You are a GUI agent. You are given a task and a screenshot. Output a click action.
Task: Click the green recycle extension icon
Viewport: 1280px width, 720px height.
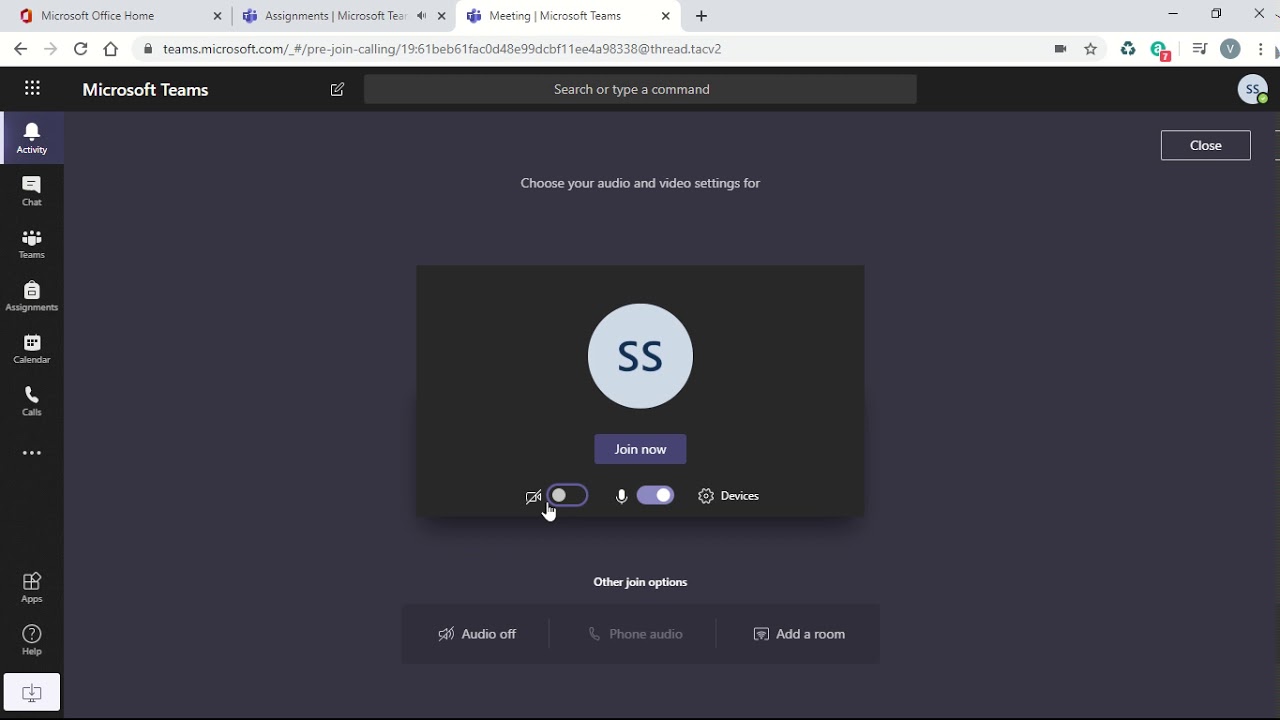click(x=1128, y=49)
